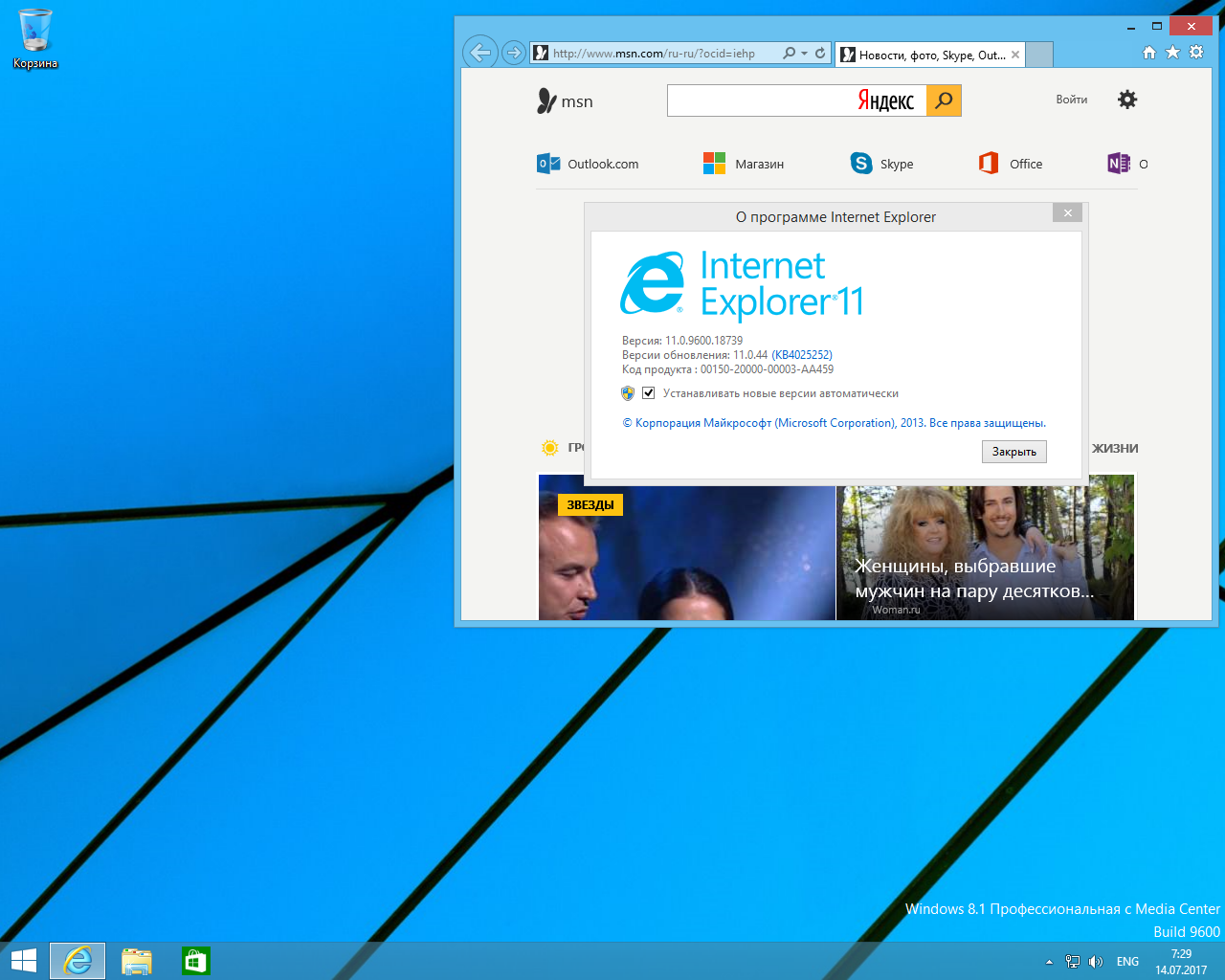1225x980 pixels.
Task: Click the msn logo
Action: tap(565, 101)
